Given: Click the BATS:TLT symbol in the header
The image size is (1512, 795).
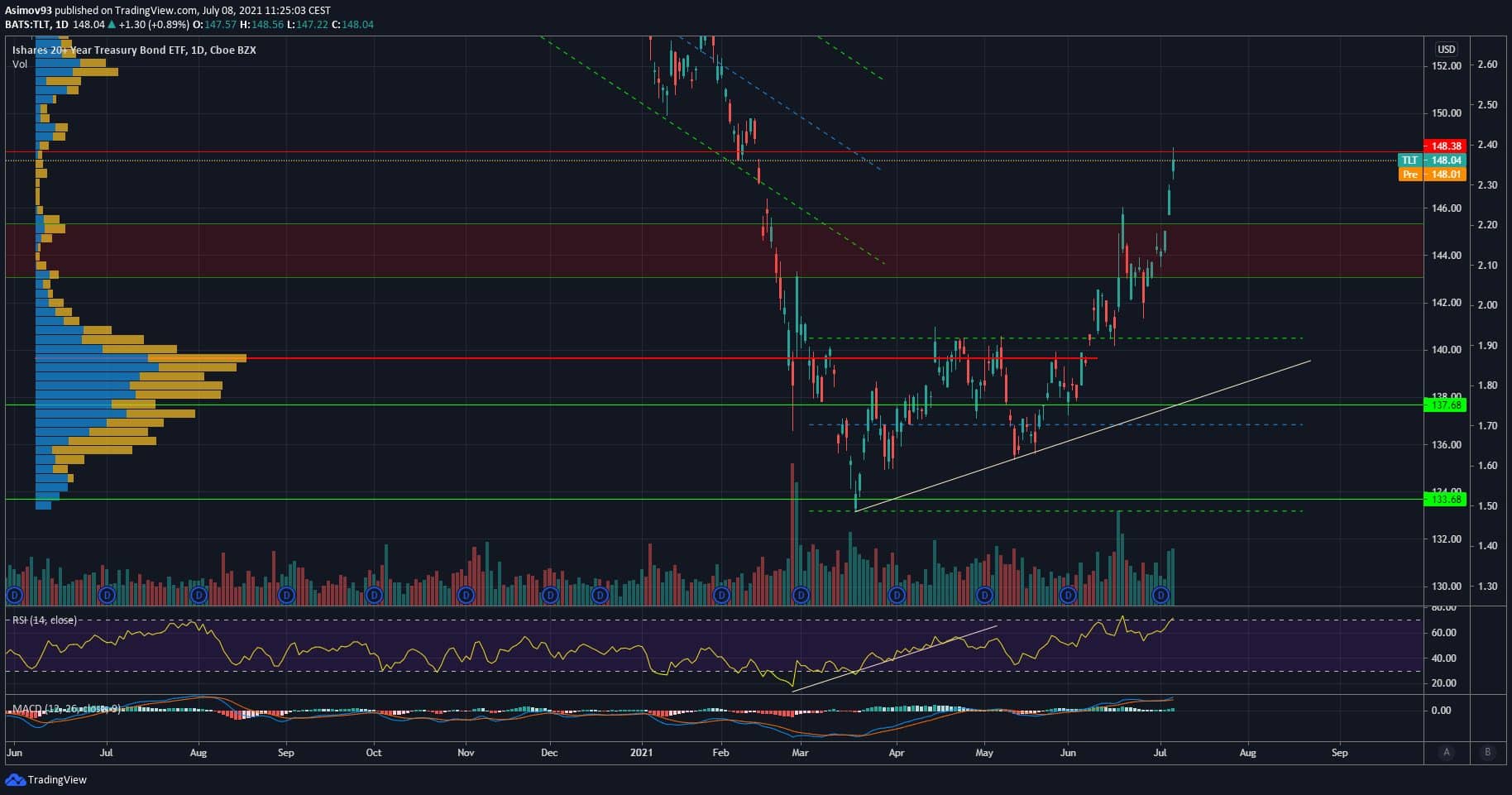Looking at the screenshot, I should point(26,25).
